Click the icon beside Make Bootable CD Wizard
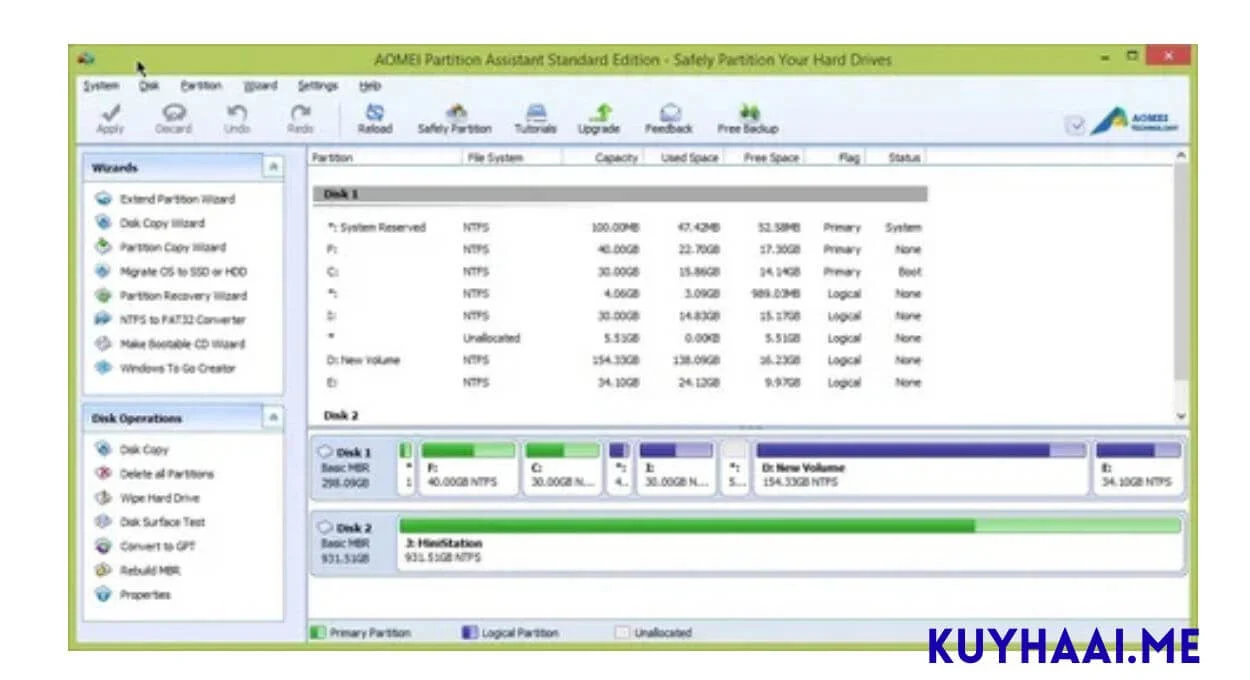The image size is (1250, 680). coord(103,343)
